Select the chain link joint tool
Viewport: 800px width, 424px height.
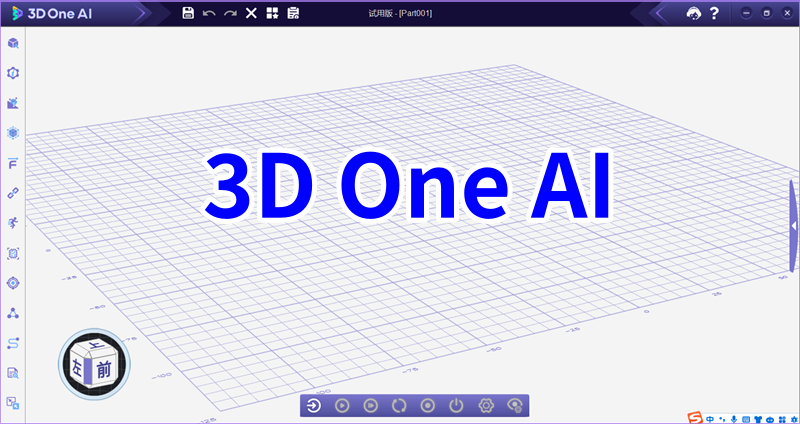pyautogui.click(x=13, y=193)
